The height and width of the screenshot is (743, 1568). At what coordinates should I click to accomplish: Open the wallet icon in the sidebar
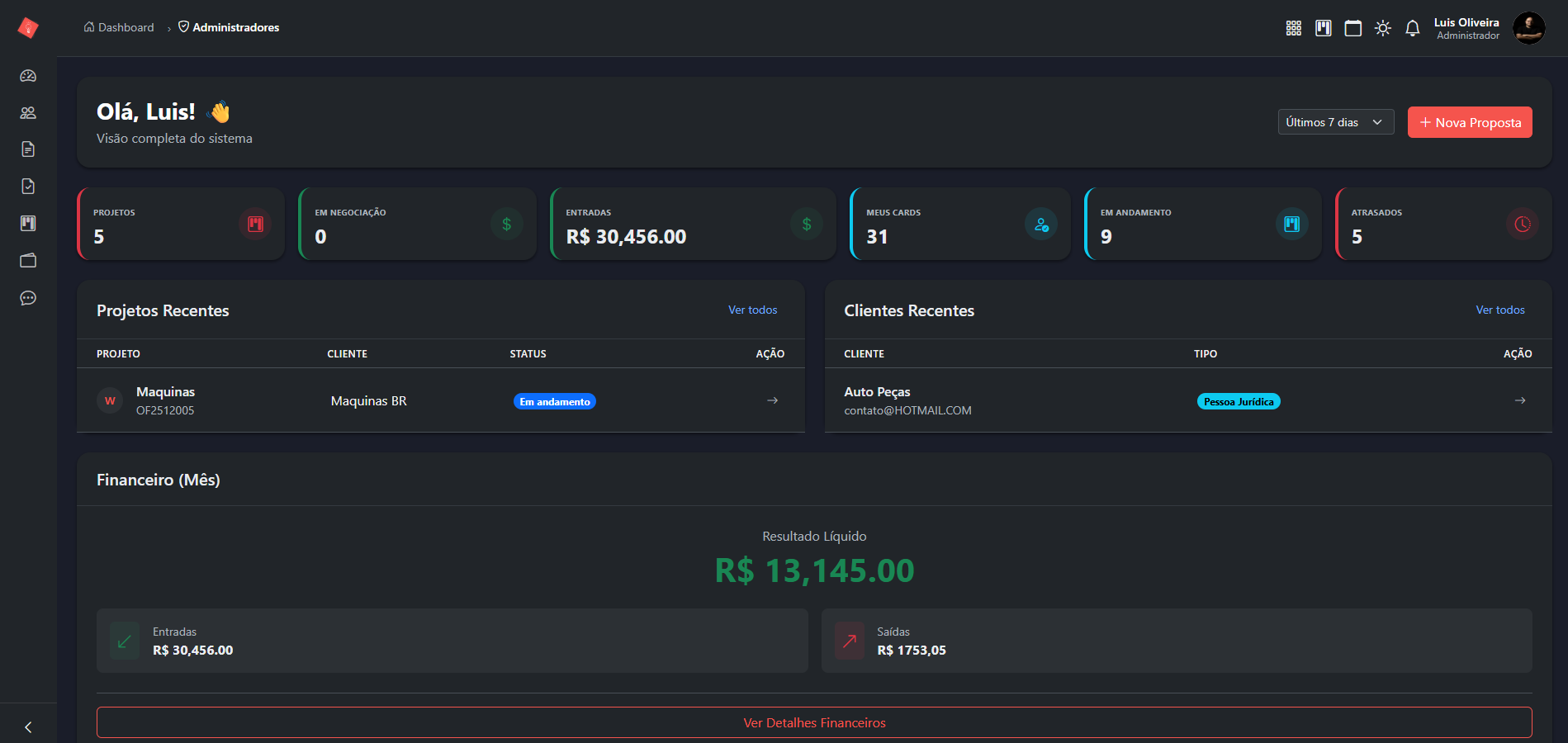point(28,260)
